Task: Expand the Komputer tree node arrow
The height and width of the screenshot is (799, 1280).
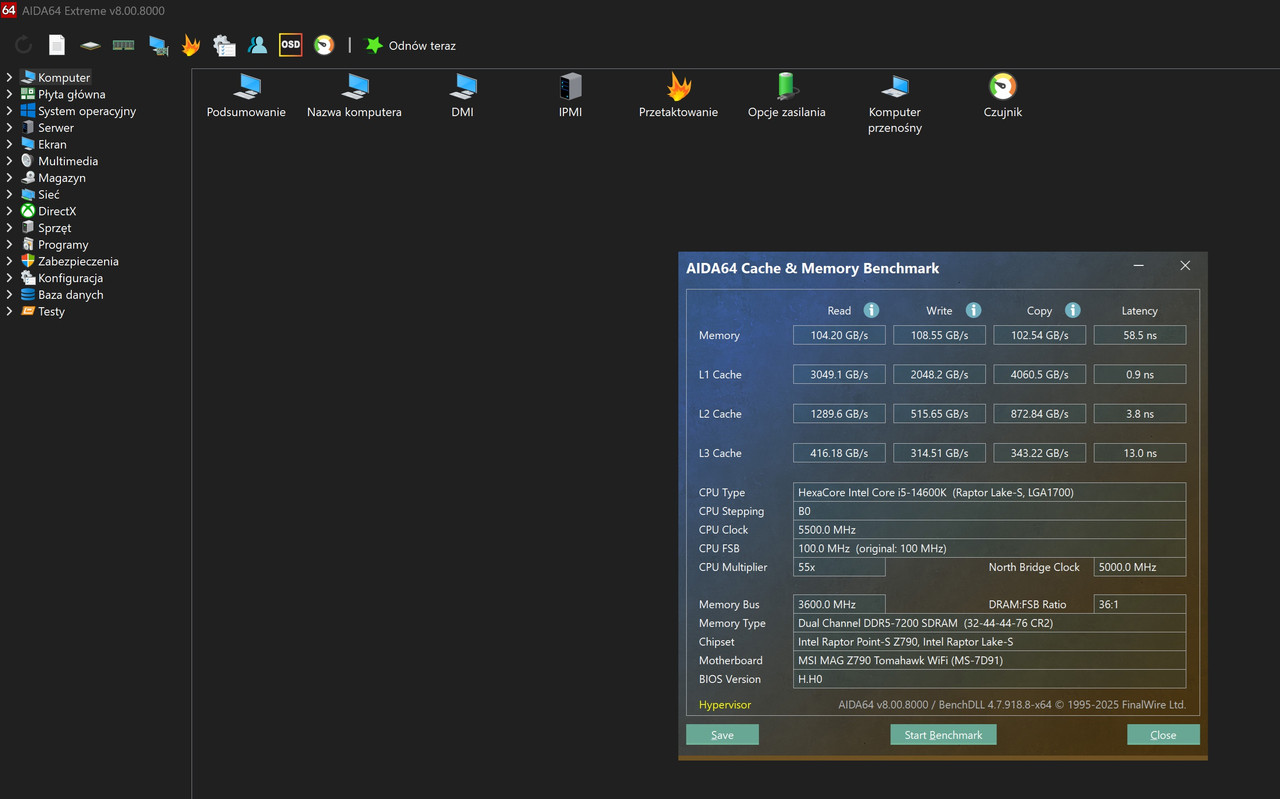Action: [9, 77]
